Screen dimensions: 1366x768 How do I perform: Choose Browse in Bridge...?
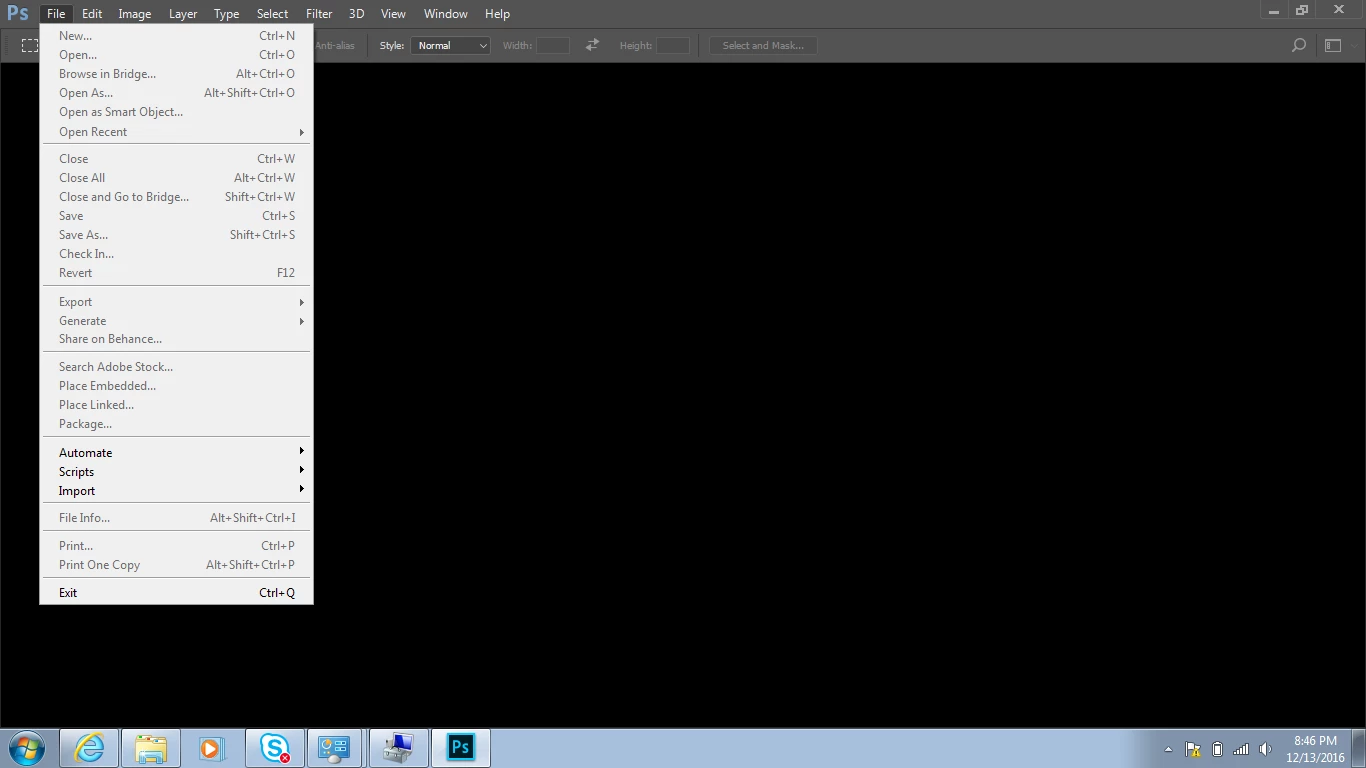pyautogui.click(x=176, y=74)
